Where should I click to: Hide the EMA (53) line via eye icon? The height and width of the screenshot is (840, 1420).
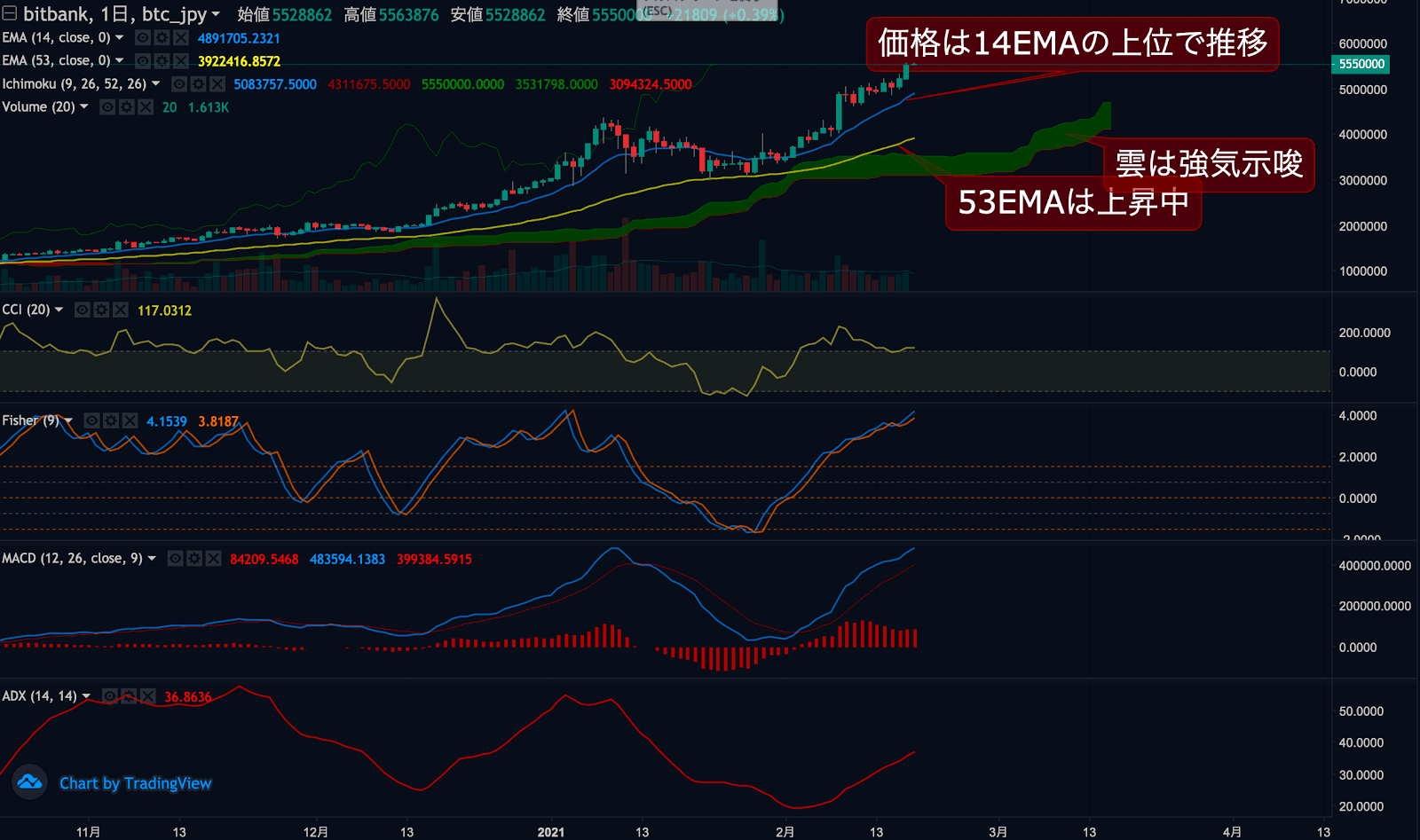[x=142, y=60]
